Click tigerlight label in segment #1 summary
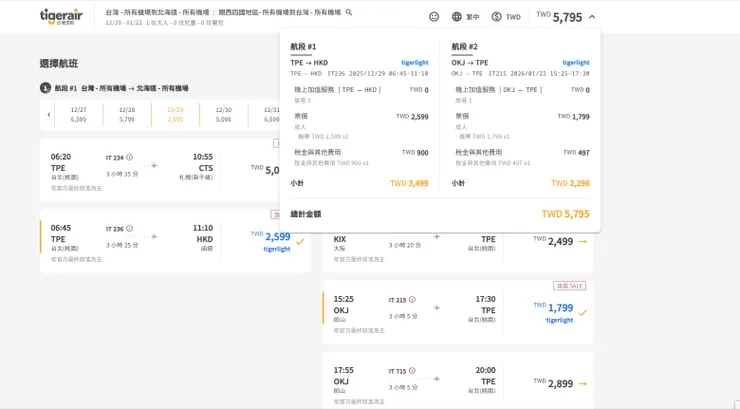The image size is (740, 409). pos(414,62)
